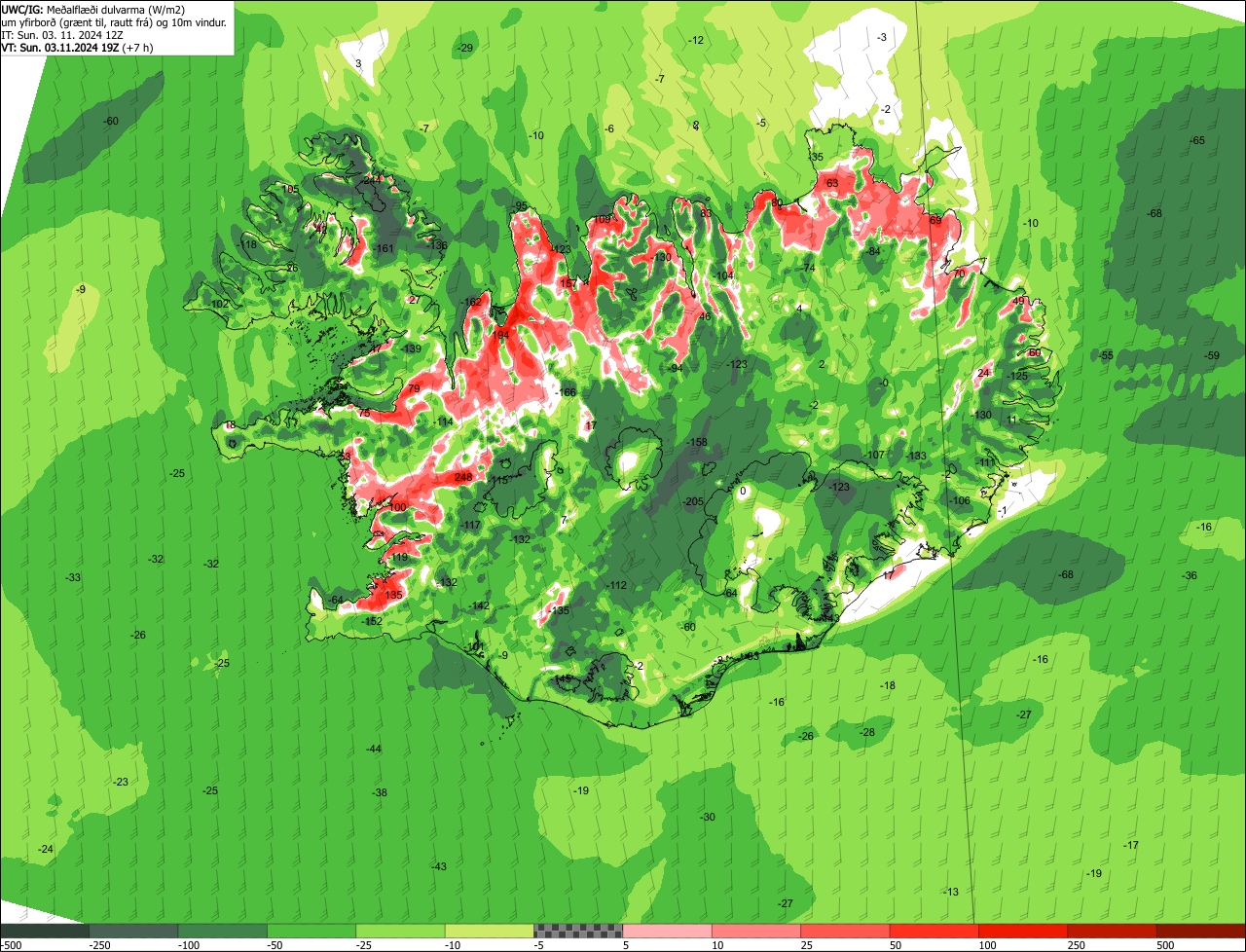The width and height of the screenshot is (1246, 952).
Task: Click the '-500' legend scale label
Action: [x=11, y=944]
